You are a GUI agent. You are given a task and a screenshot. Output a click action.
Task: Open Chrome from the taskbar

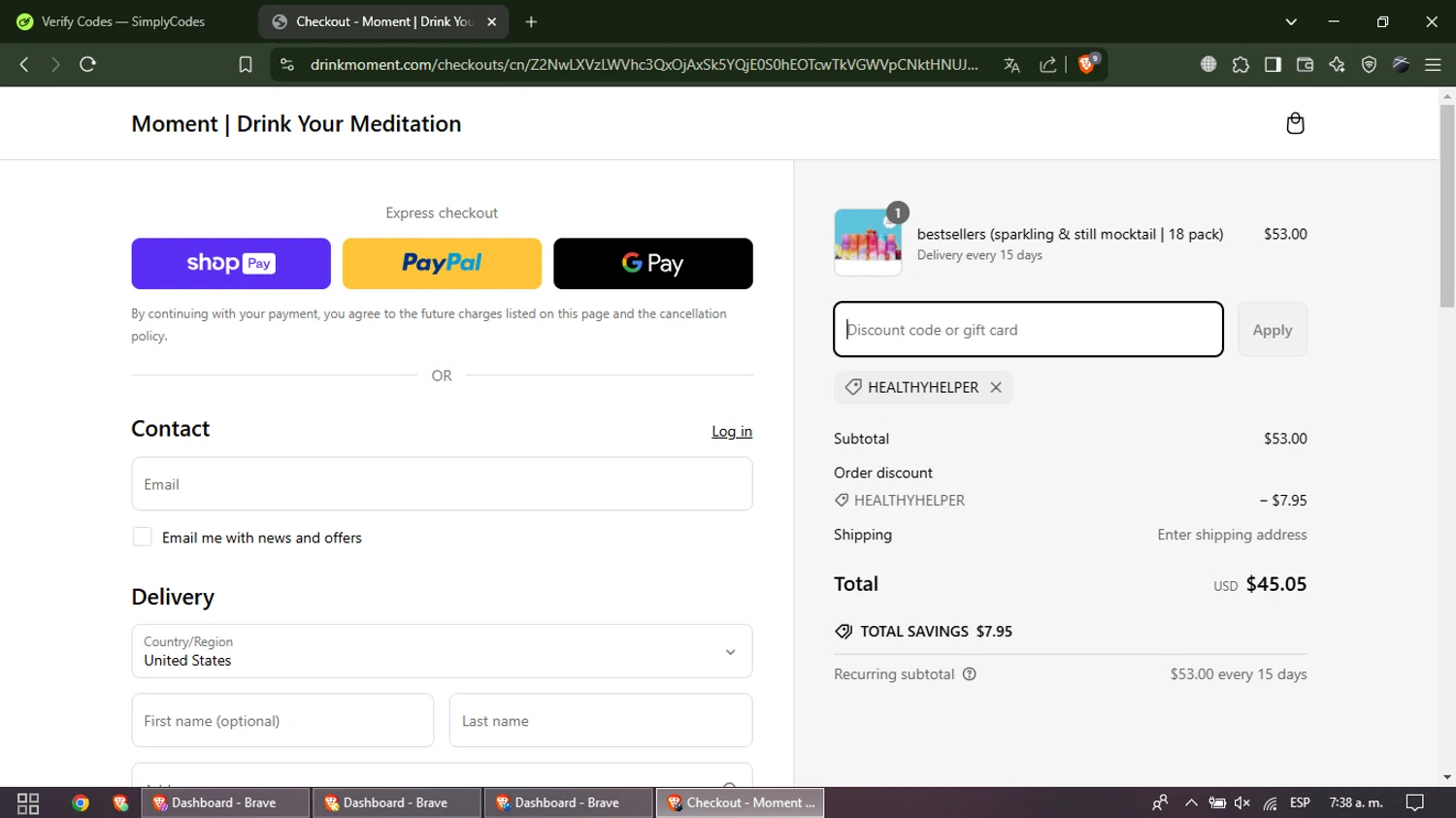81,803
